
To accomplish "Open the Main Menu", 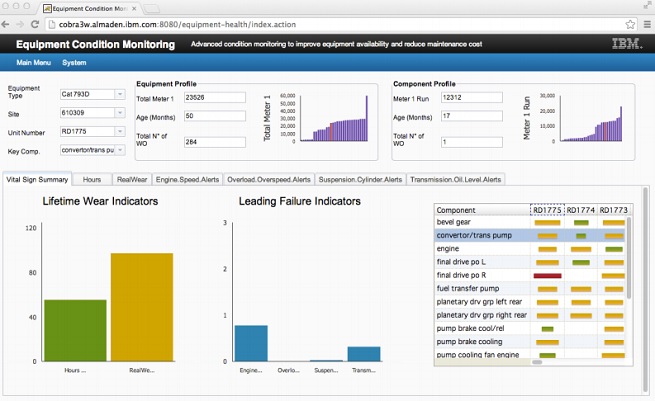I will pos(33,63).
